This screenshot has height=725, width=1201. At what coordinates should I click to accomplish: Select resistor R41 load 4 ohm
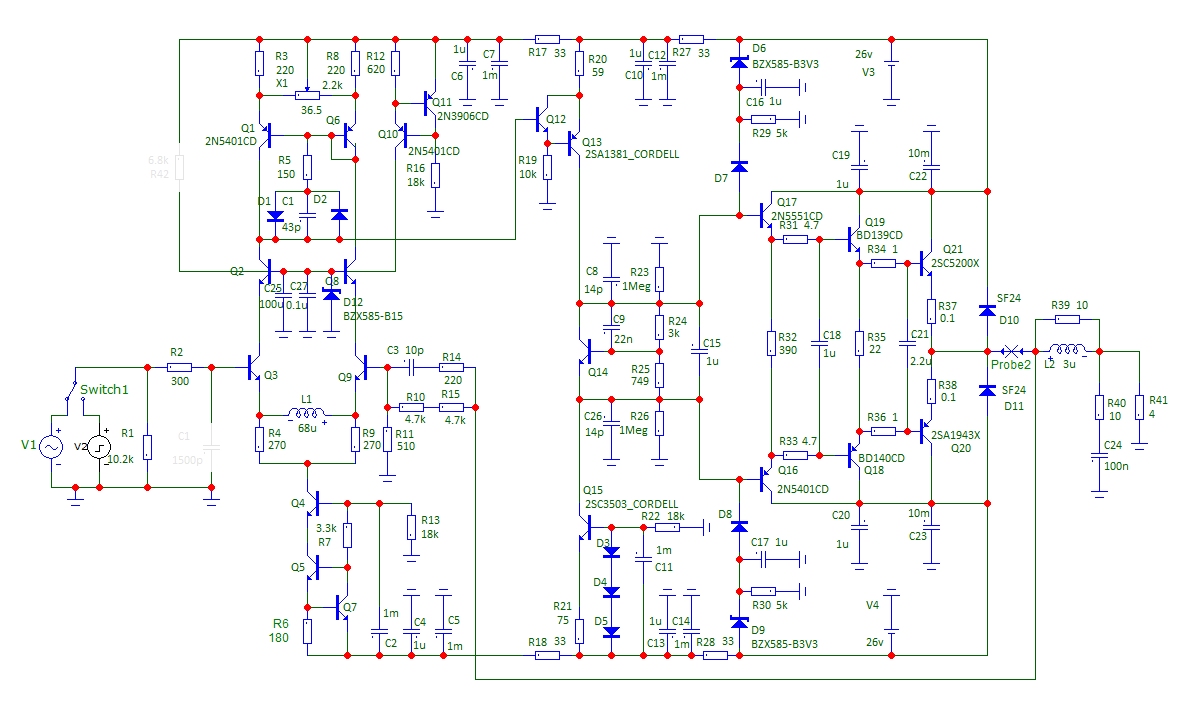click(x=1139, y=408)
